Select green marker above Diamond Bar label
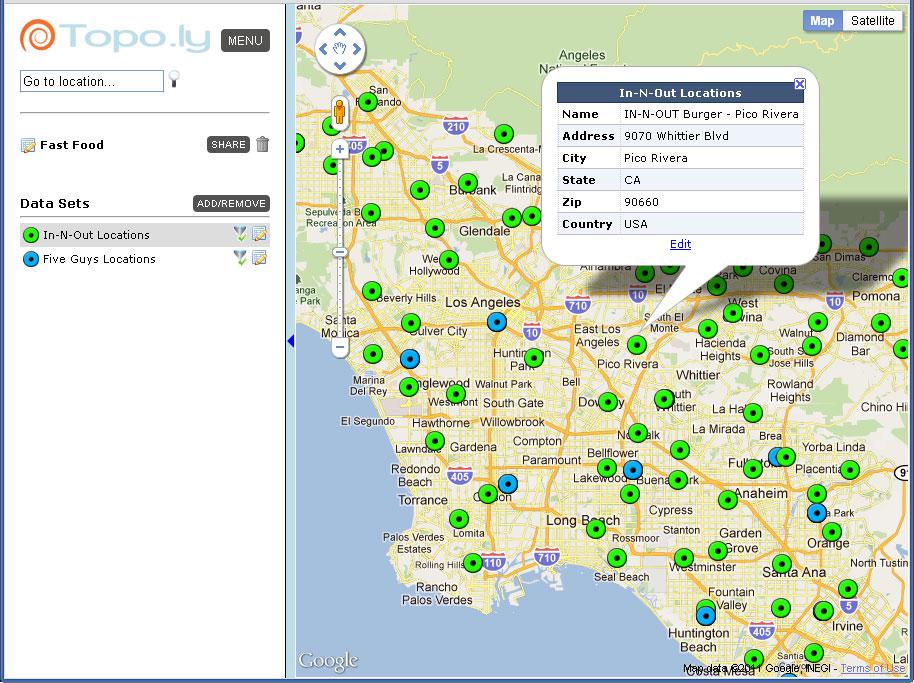Viewport: 914px width, 683px height. pos(881,322)
